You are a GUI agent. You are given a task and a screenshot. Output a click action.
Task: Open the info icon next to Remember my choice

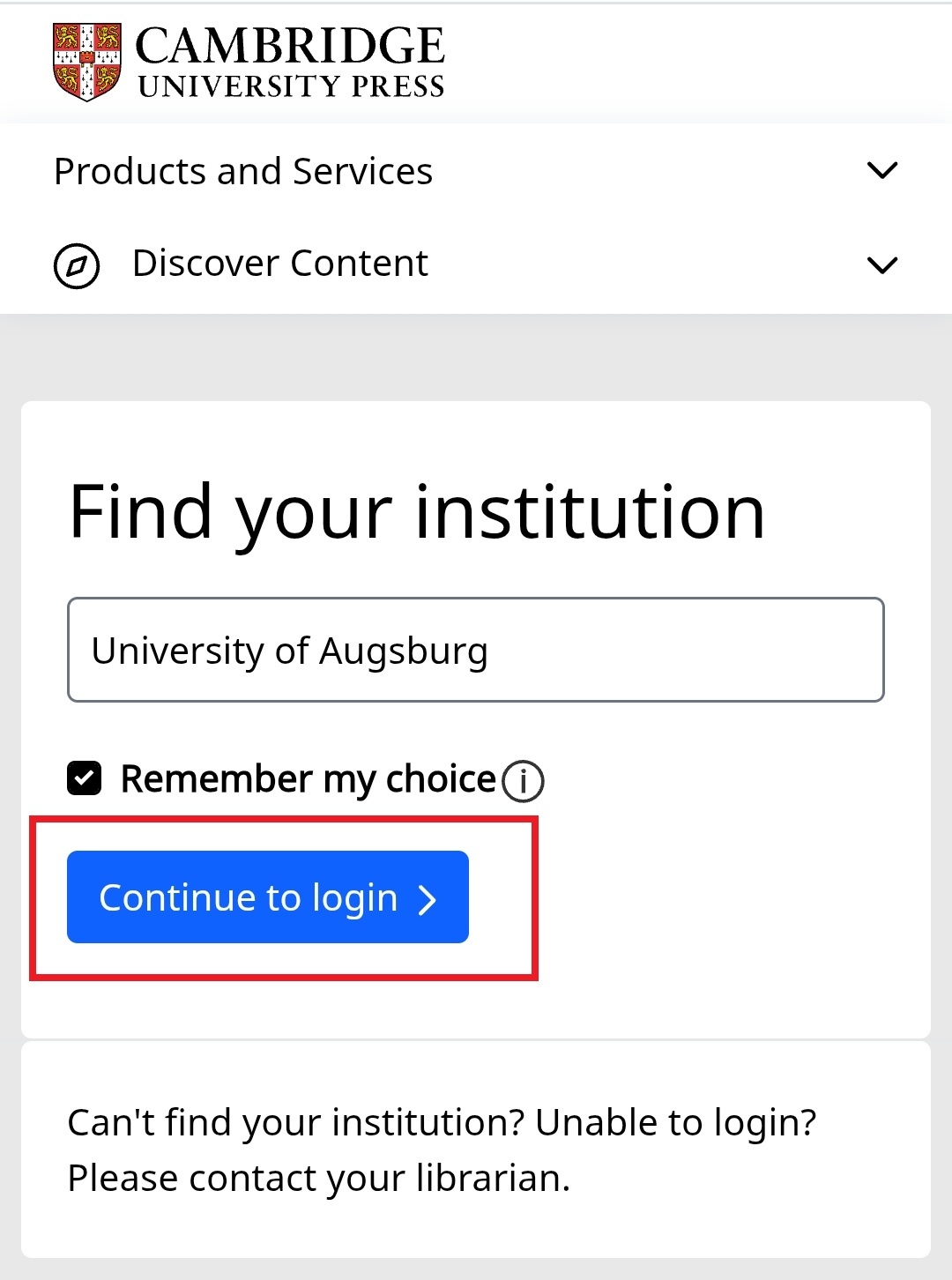point(523,781)
